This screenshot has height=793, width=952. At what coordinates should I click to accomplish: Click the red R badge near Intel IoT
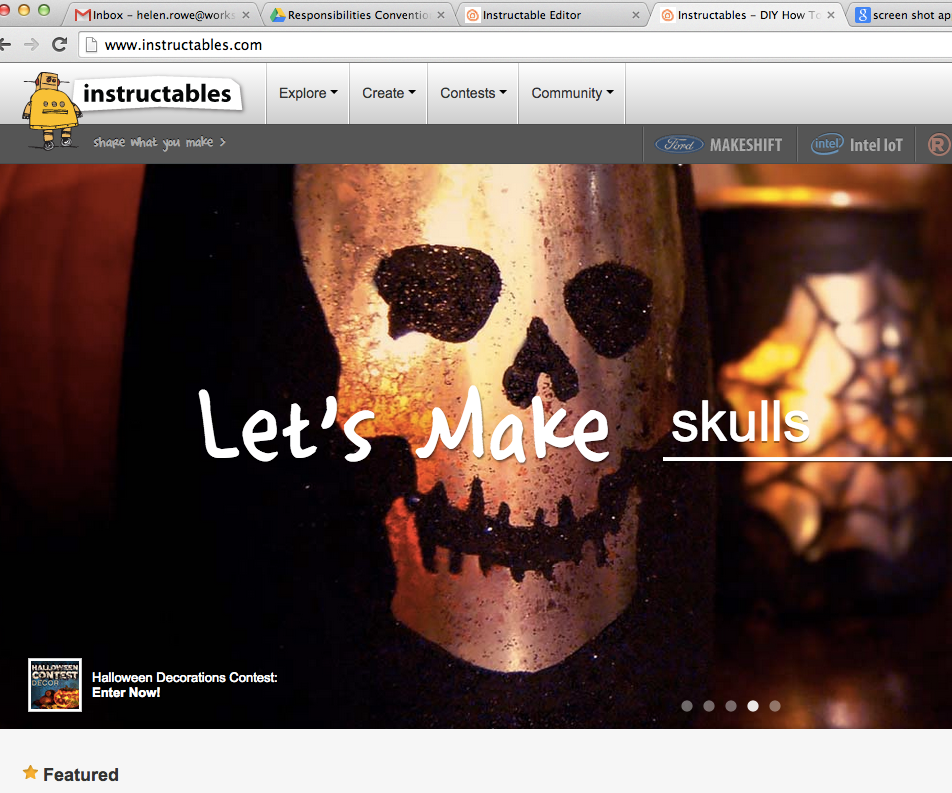pos(937,144)
